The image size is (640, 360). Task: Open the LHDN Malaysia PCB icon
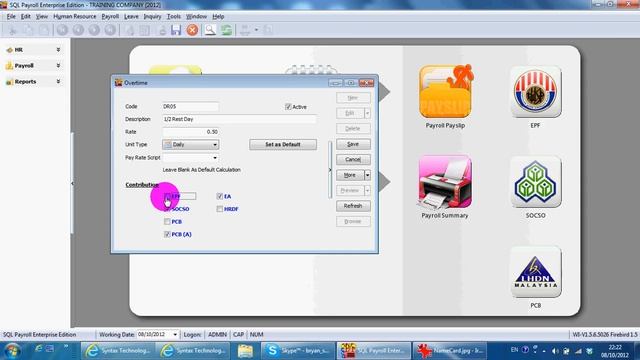pyautogui.click(x=536, y=272)
